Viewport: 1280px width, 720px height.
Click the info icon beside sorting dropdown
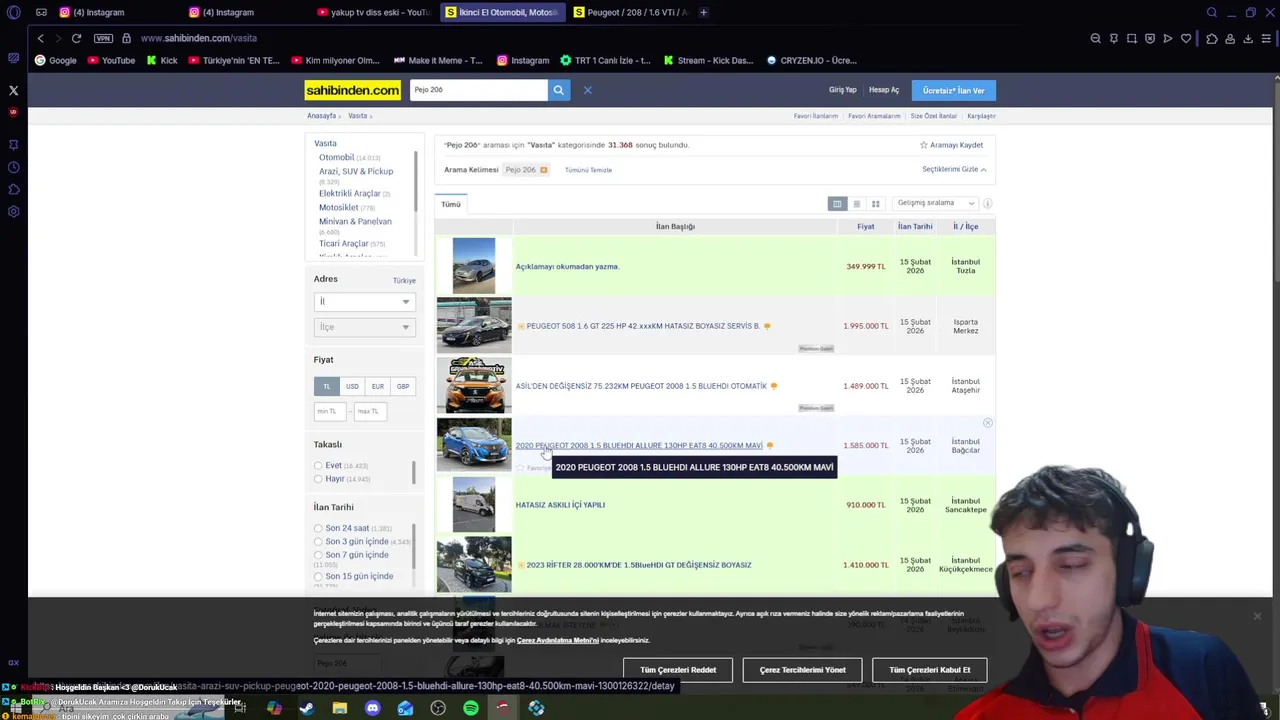point(987,204)
